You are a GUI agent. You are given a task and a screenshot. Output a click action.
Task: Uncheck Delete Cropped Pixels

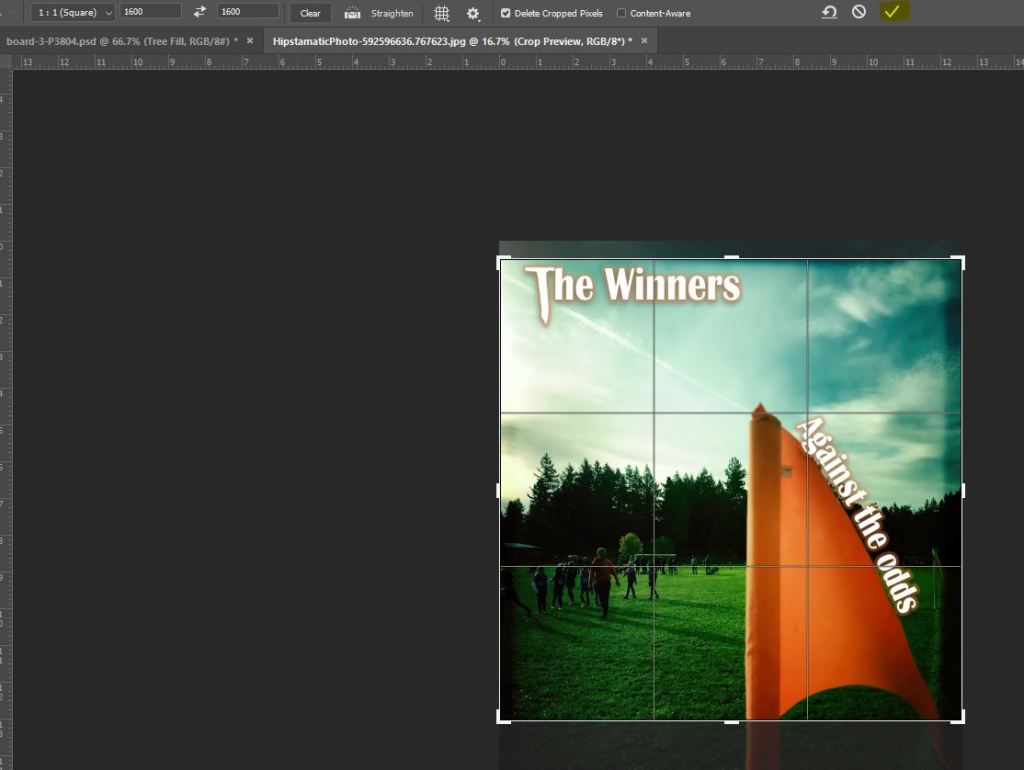point(505,13)
